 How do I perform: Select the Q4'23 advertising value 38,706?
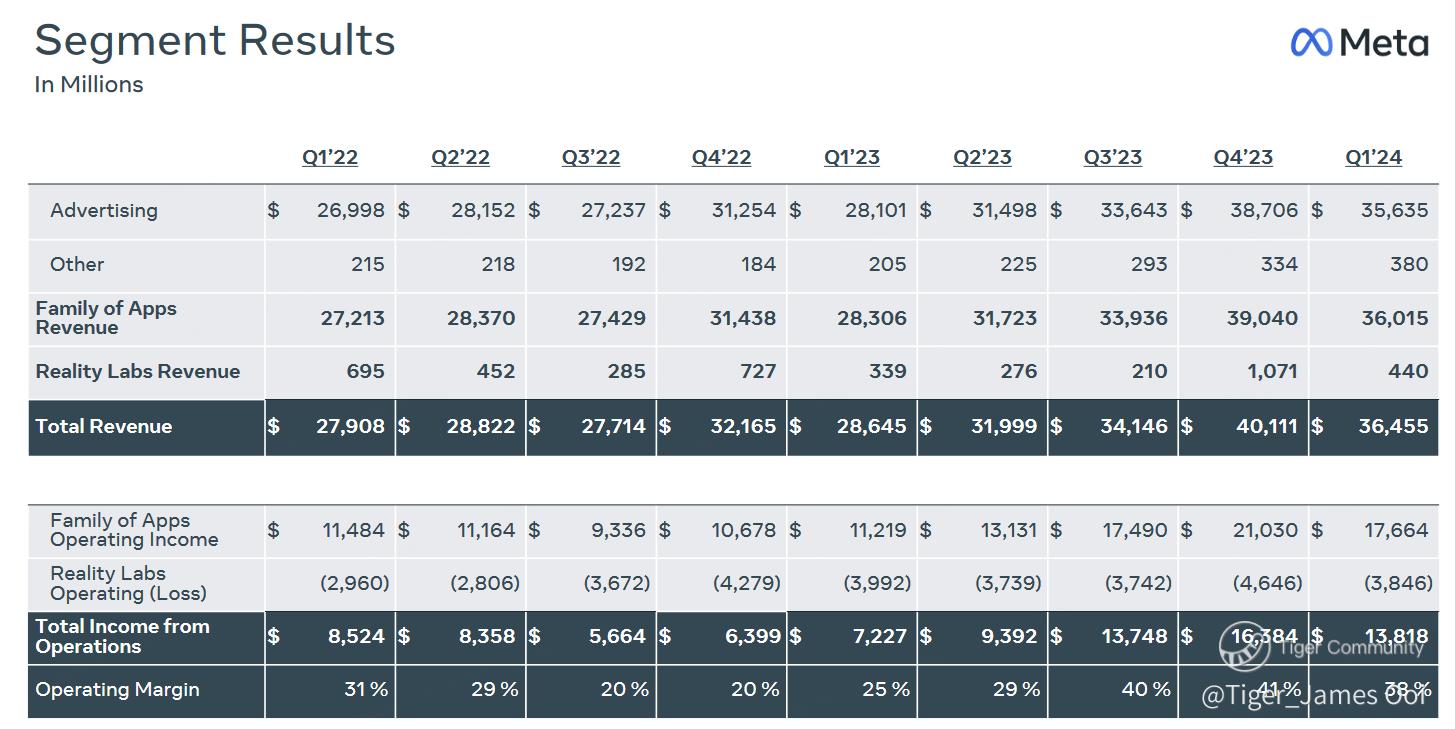[1264, 210]
